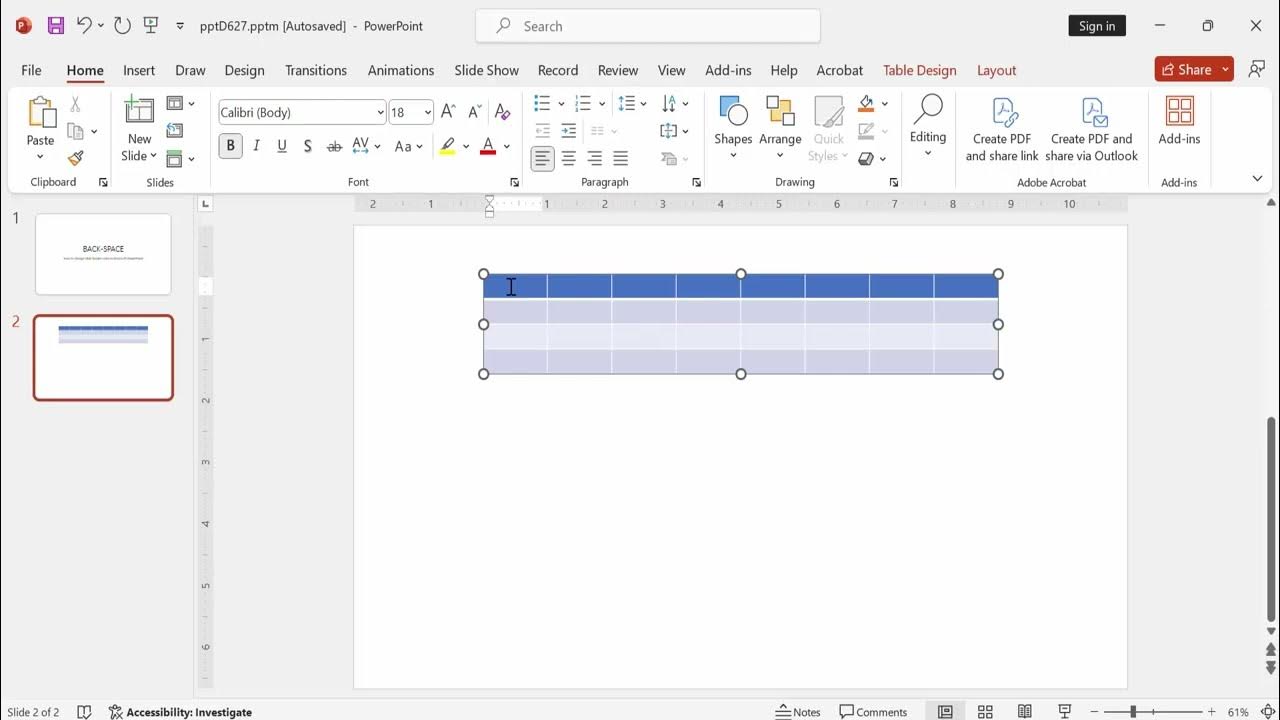Screen dimensions: 1280x720
Task: Undo the last action
Action: click(84, 26)
